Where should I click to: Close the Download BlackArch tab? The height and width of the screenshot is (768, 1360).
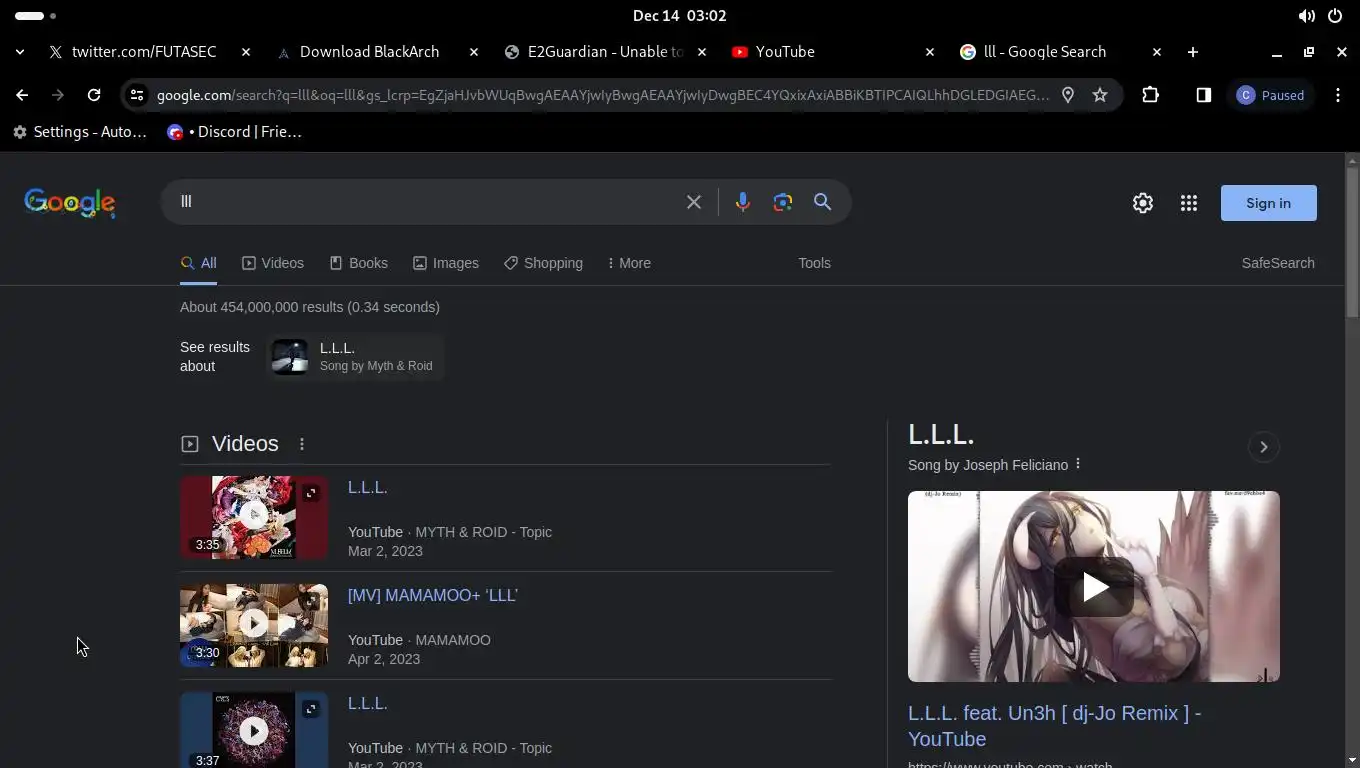(474, 52)
